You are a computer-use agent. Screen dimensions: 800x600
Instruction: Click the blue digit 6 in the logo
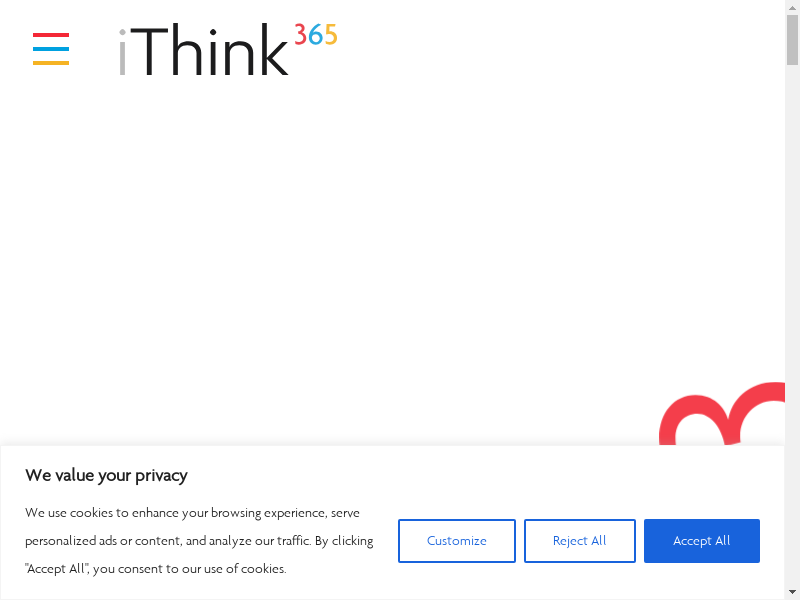[315, 35]
